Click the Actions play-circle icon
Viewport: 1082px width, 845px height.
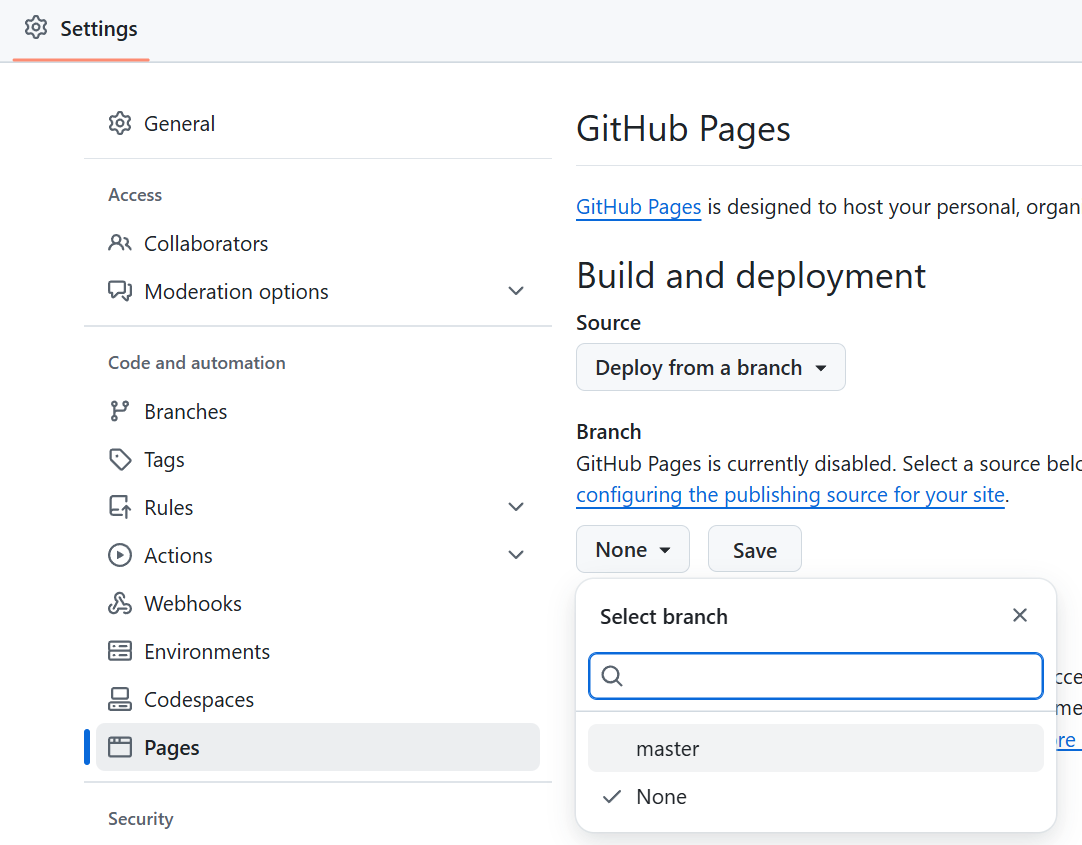(x=120, y=555)
